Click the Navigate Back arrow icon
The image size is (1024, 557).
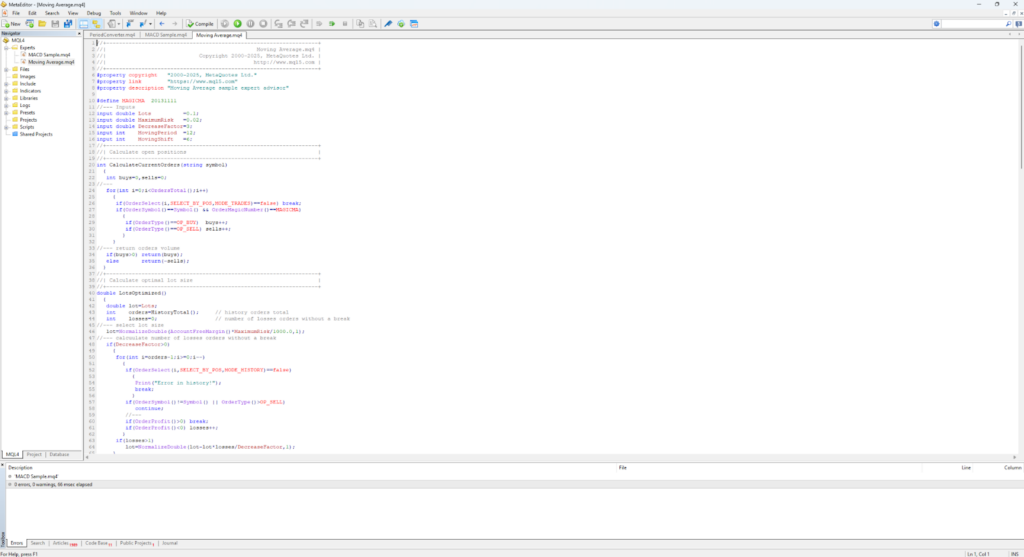162,23
